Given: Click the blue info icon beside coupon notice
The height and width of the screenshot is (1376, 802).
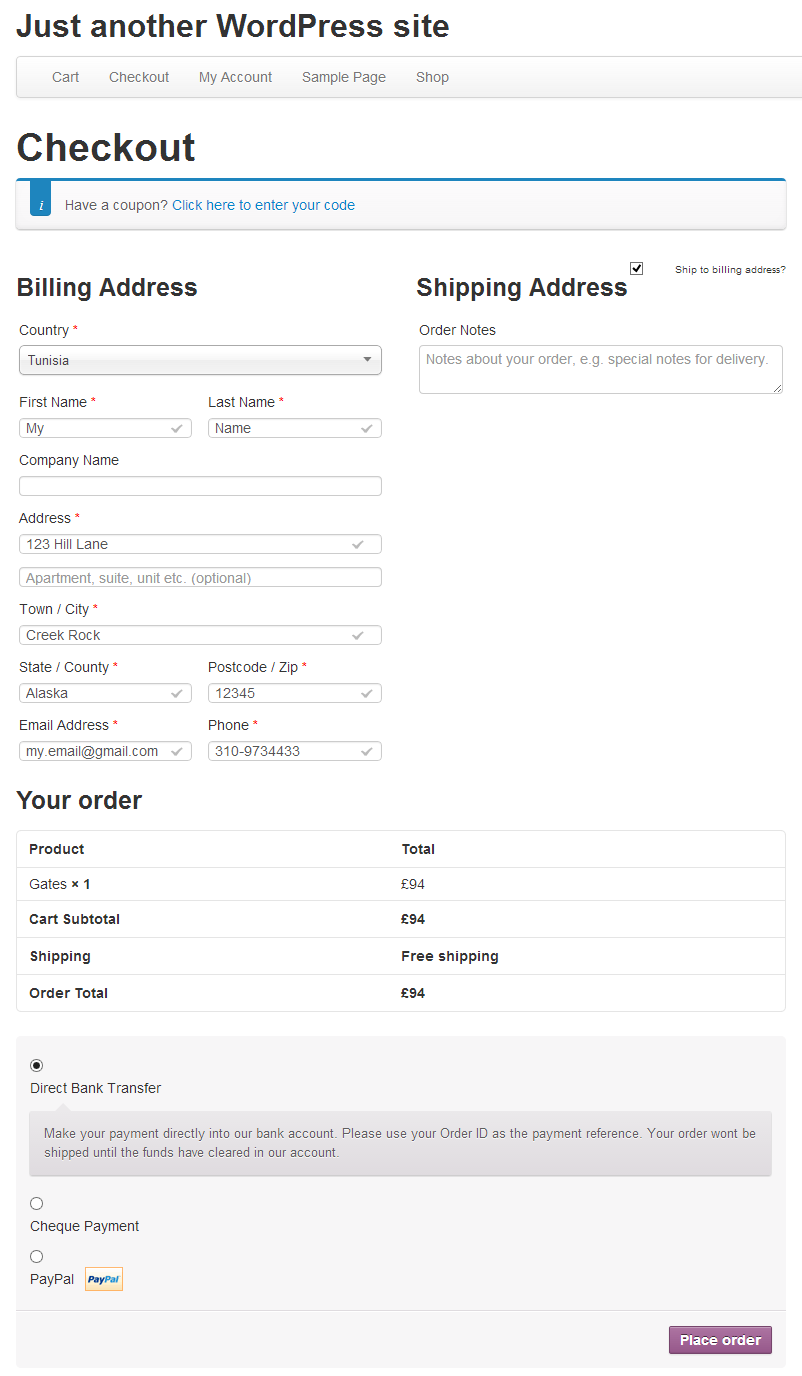Looking at the screenshot, I should point(41,205).
